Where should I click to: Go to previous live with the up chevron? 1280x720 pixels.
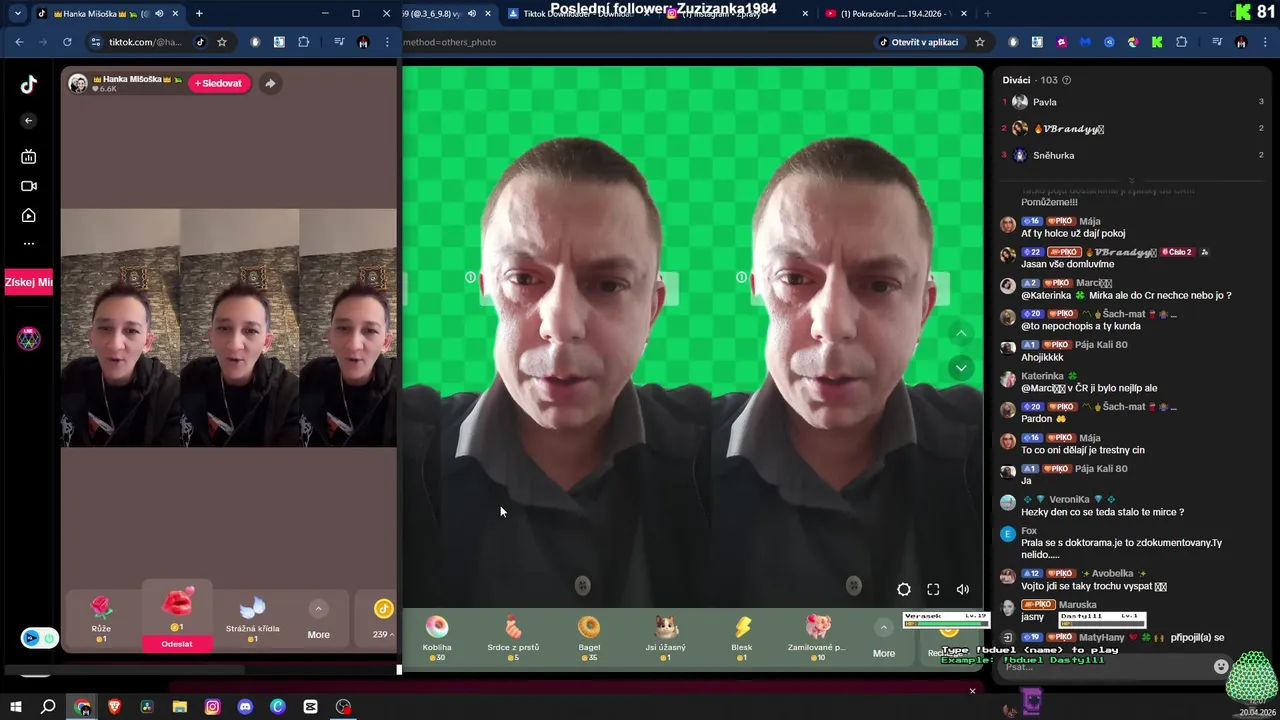[x=961, y=334]
